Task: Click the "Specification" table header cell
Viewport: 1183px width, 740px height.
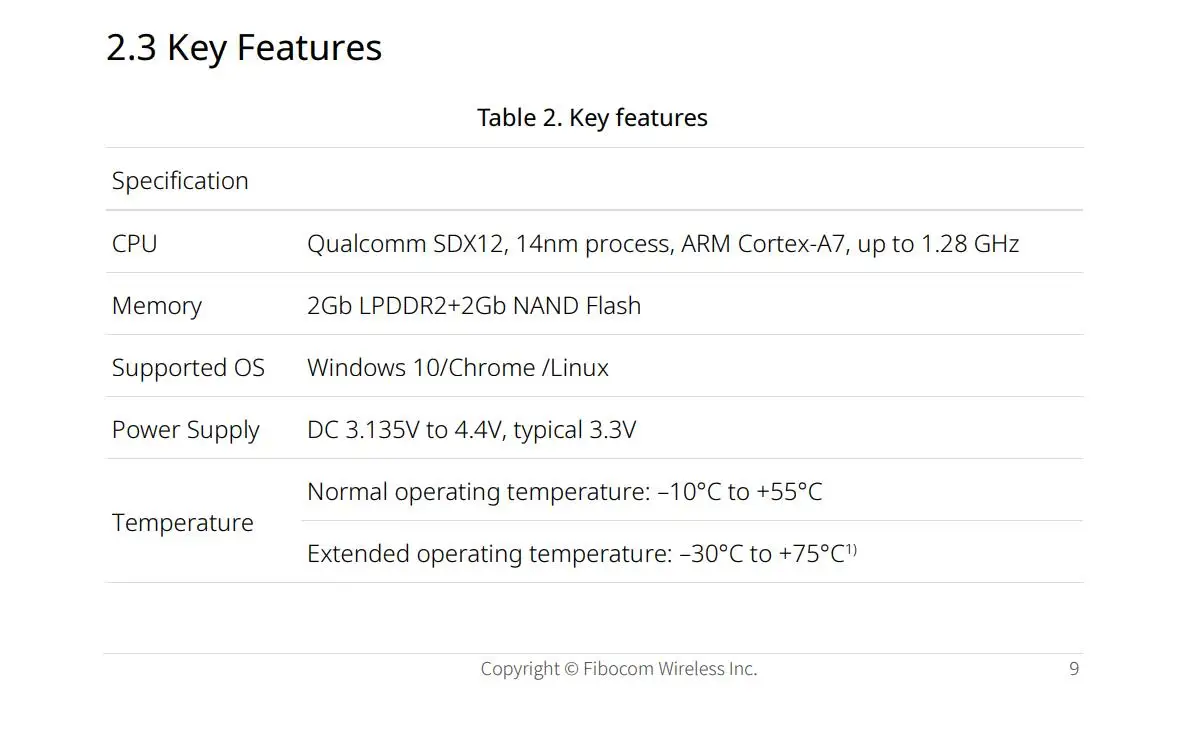Action: [180, 181]
